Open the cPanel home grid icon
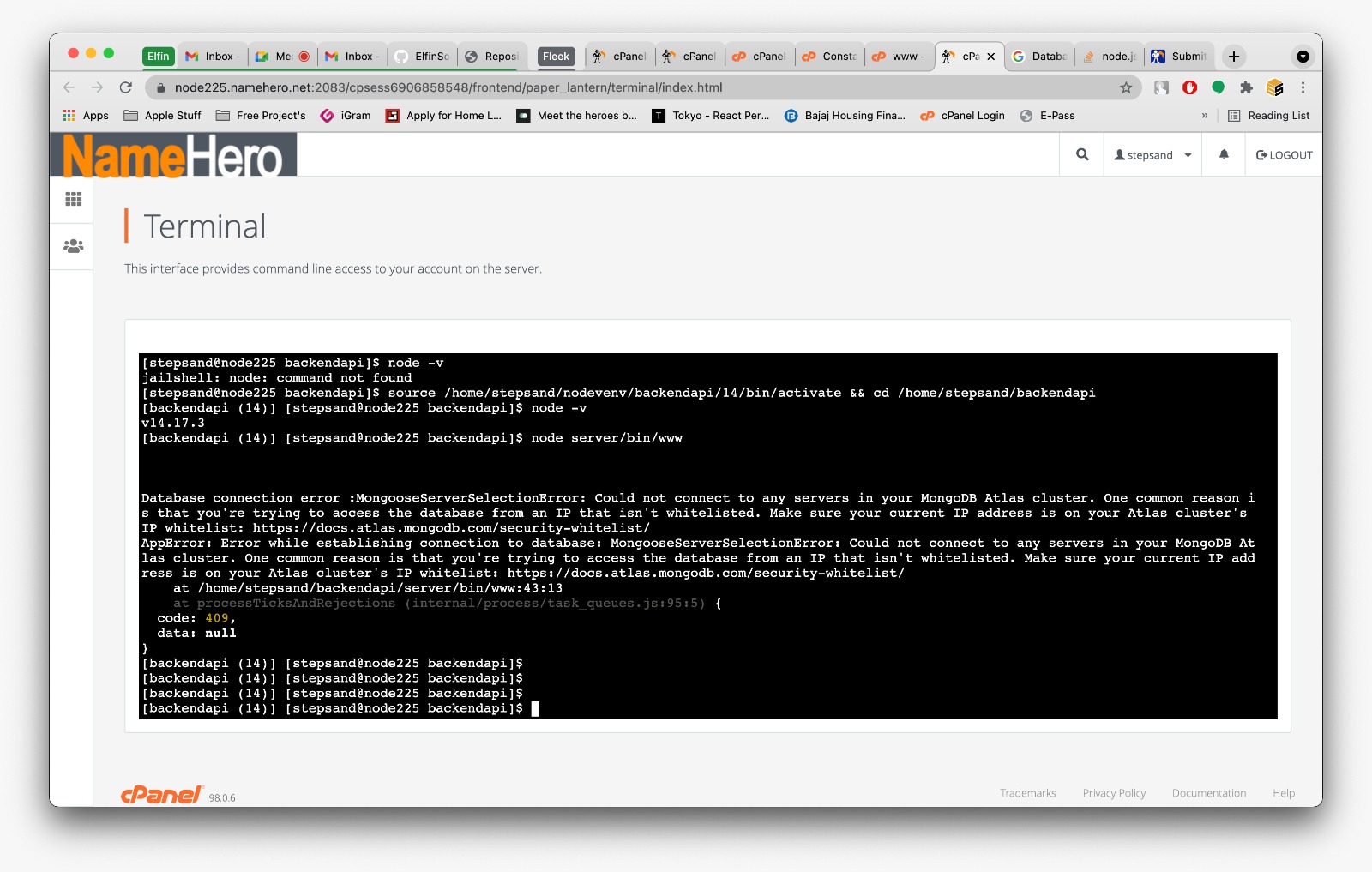The image size is (1372, 872). point(74,199)
